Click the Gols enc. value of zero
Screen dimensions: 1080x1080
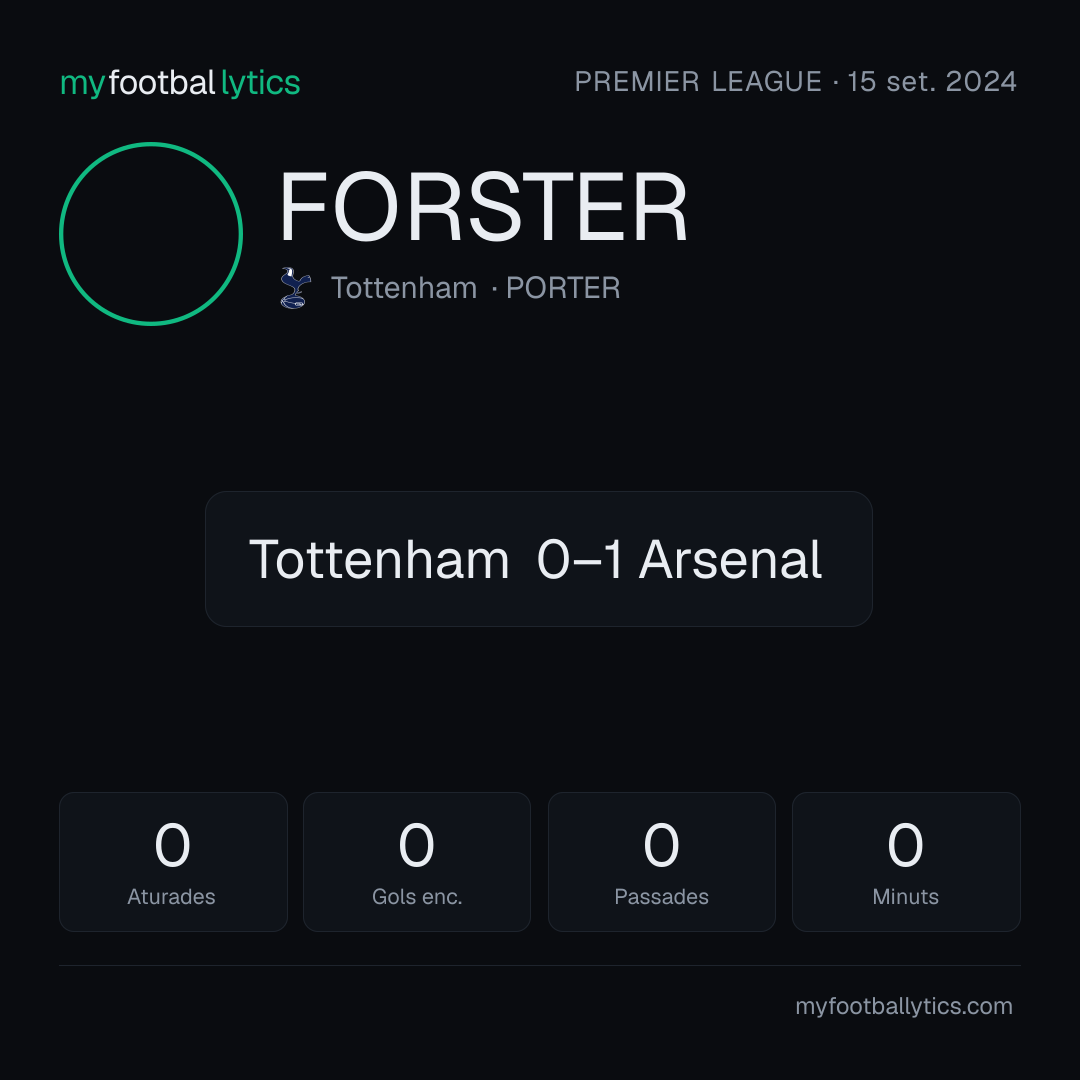(x=416, y=844)
